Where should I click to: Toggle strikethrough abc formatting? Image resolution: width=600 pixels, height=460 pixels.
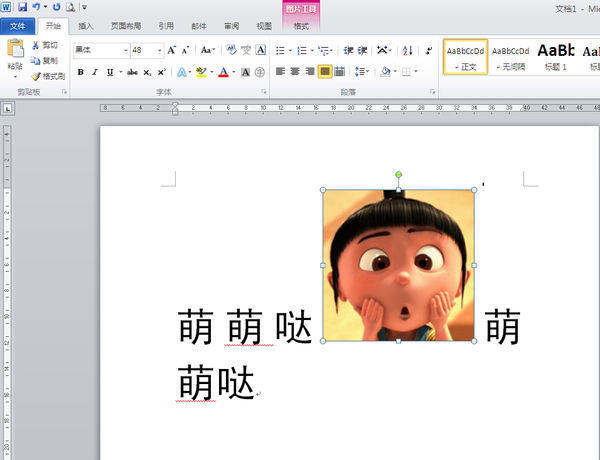pos(132,72)
